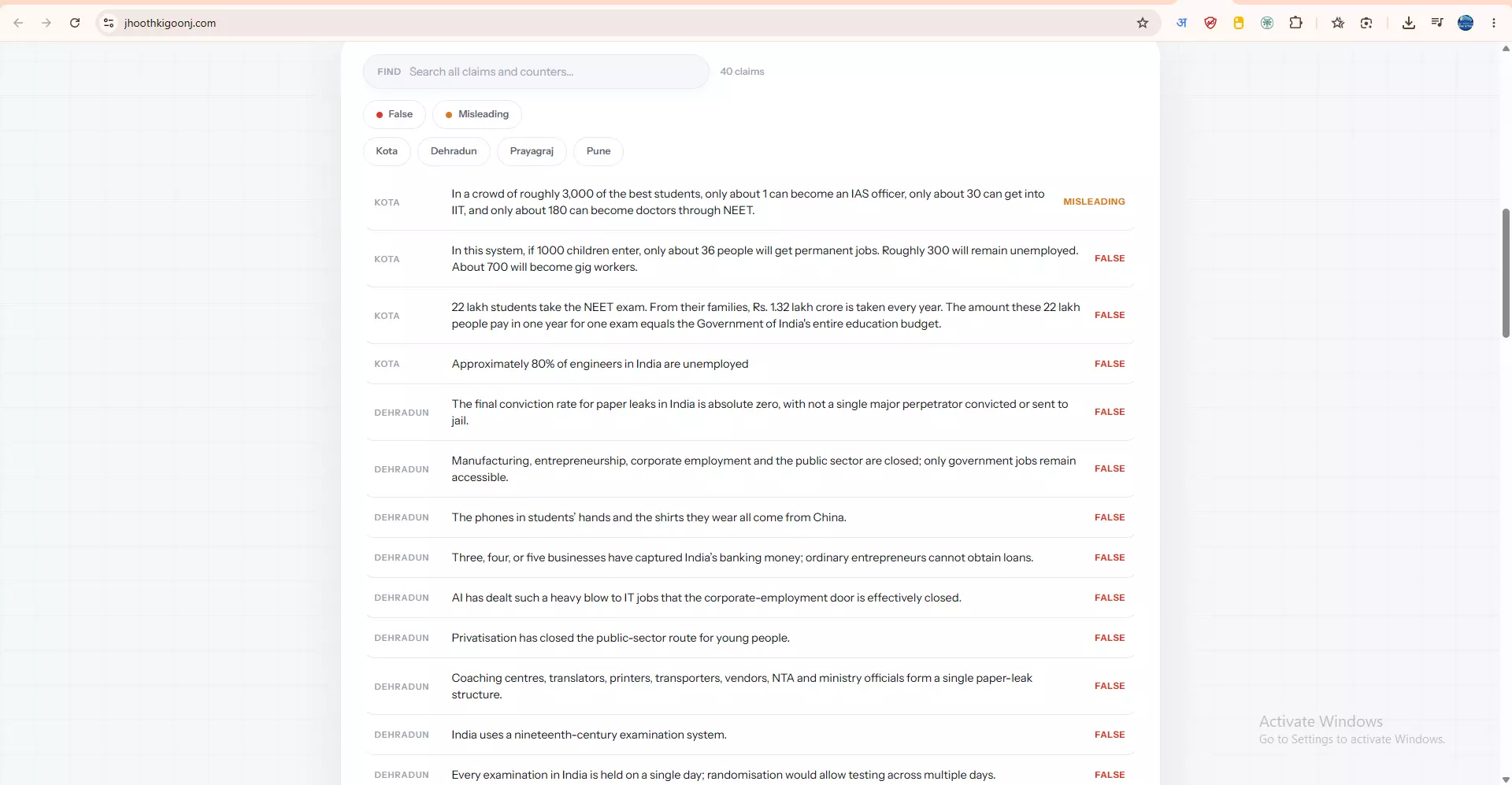Go forward in browser history
The height and width of the screenshot is (785, 1512).
(x=46, y=23)
